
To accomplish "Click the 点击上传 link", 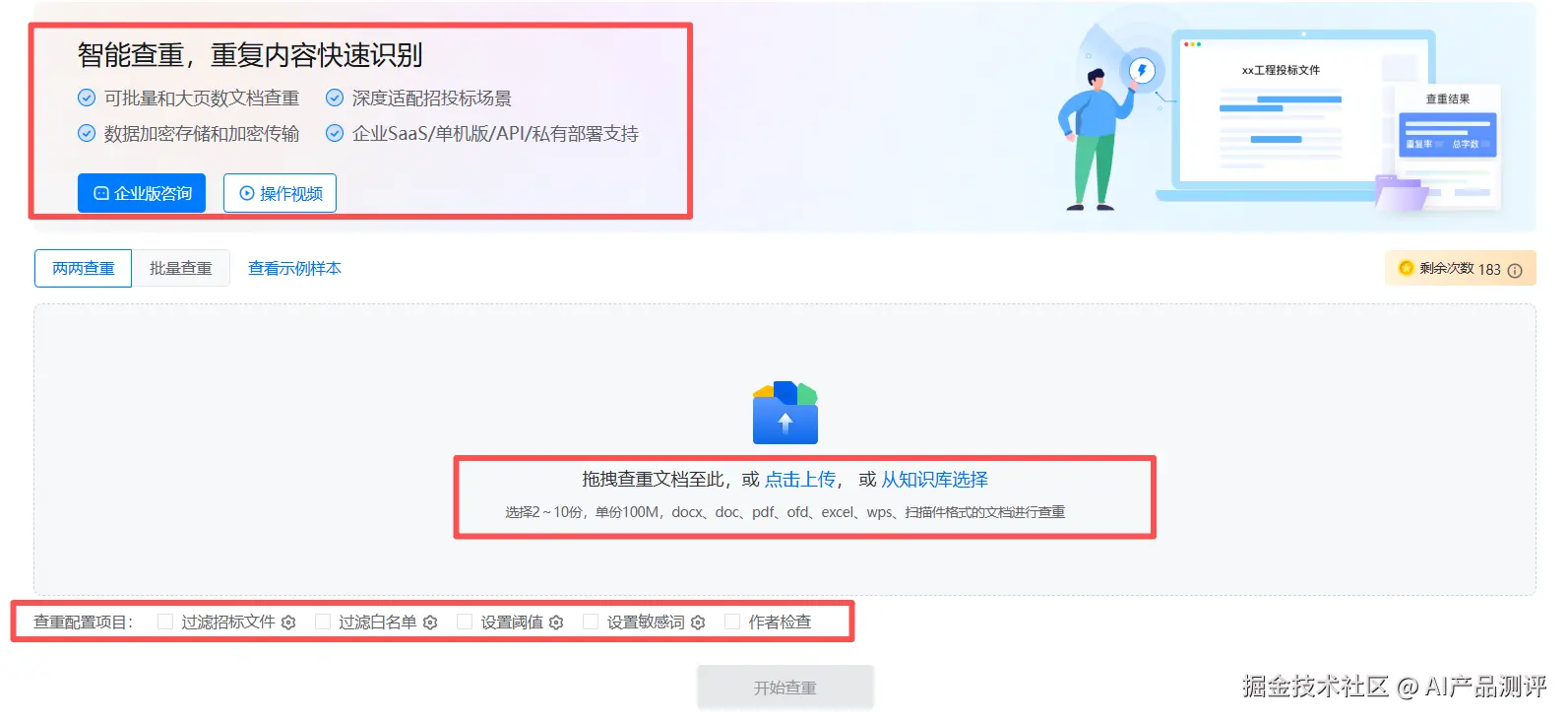I will pyautogui.click(x=800, y=480).
